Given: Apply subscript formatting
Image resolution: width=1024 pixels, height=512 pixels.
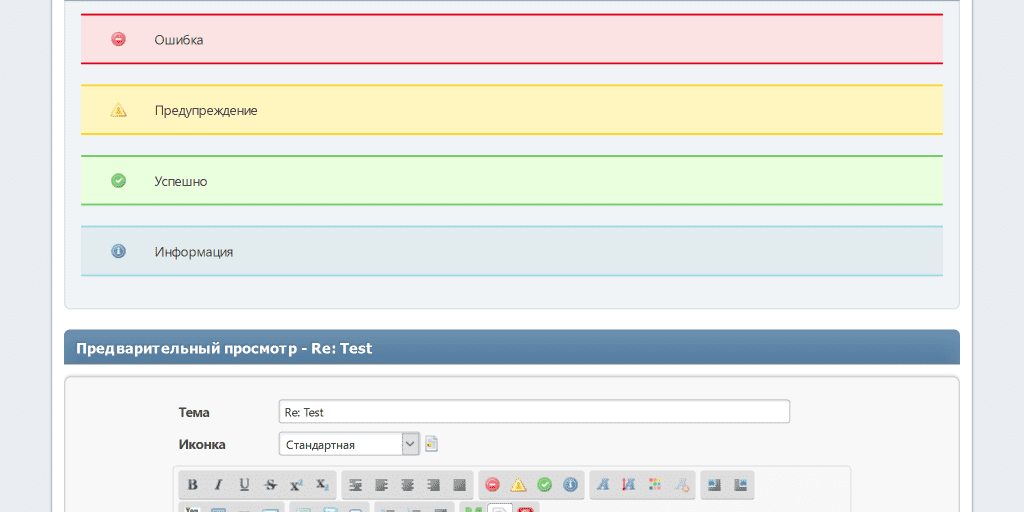Looking at the screenshot, I should [322, 485].
